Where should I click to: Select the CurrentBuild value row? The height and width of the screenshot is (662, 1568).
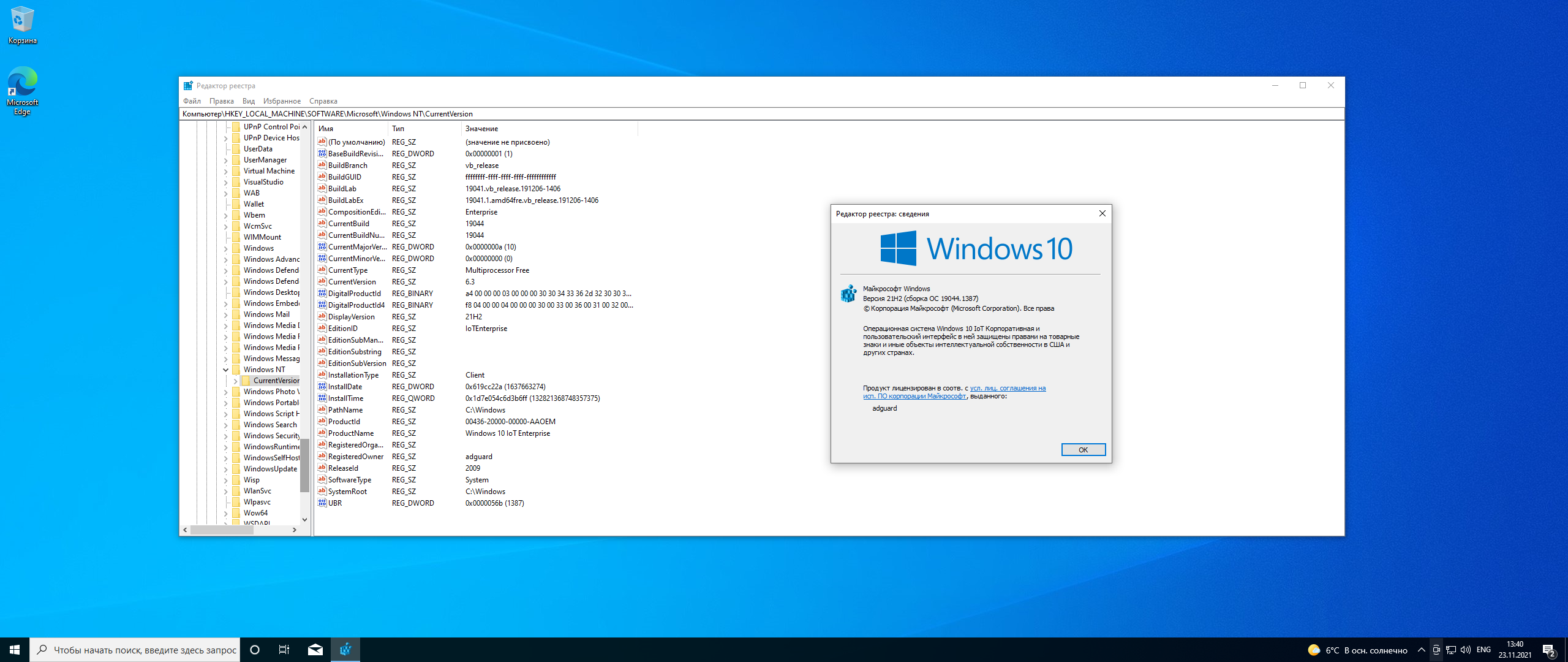point(475,224)
